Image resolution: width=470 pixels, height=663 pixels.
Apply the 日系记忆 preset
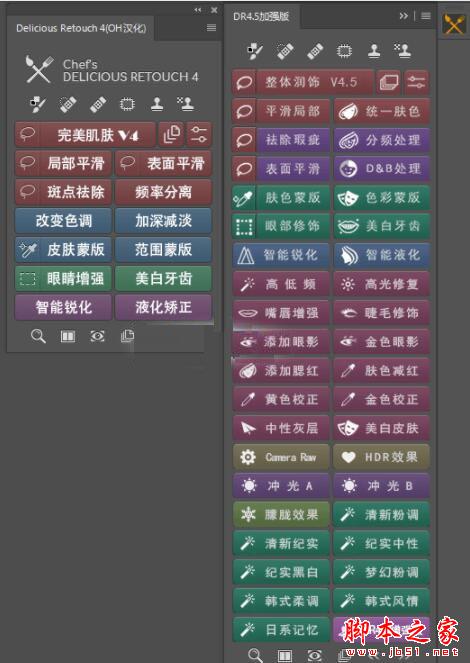click(x=281, y=630)
